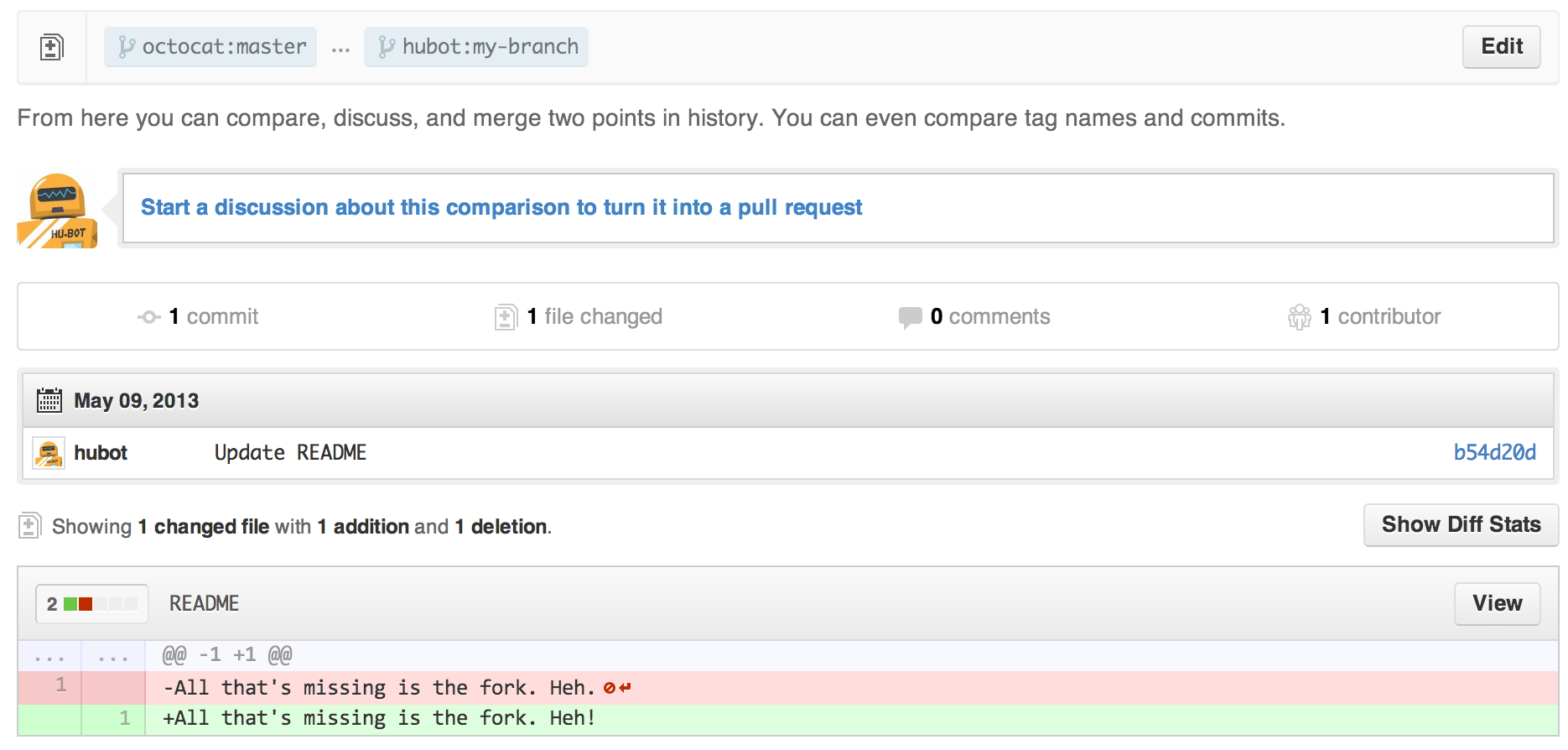This screenshot has height=750, width=1568.
Task: Open the hubot author profile link
Action: click(x=101, y=453)
